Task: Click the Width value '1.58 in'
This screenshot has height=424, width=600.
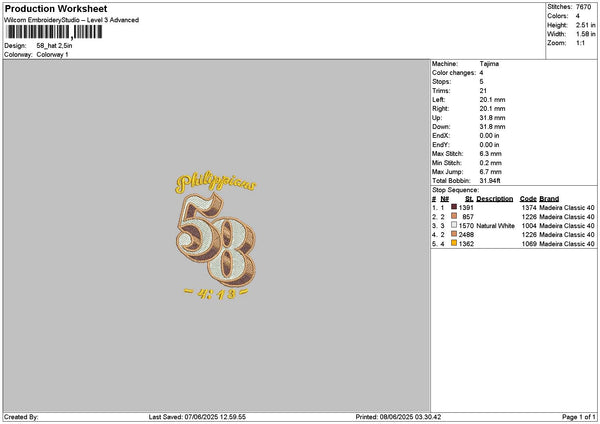Action: click(x=585, y=34)
